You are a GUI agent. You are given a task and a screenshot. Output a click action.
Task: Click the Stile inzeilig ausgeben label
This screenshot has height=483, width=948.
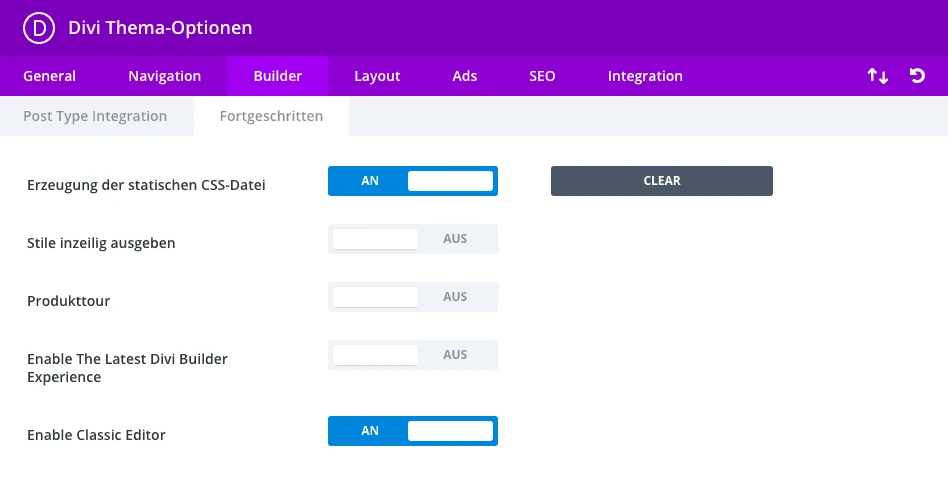coord(101,243)
